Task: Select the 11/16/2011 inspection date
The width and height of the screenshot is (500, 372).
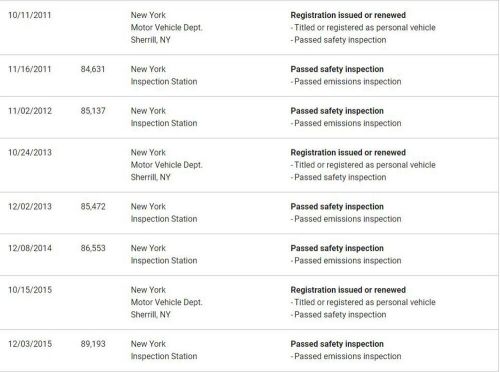Action: pos(30,69)
